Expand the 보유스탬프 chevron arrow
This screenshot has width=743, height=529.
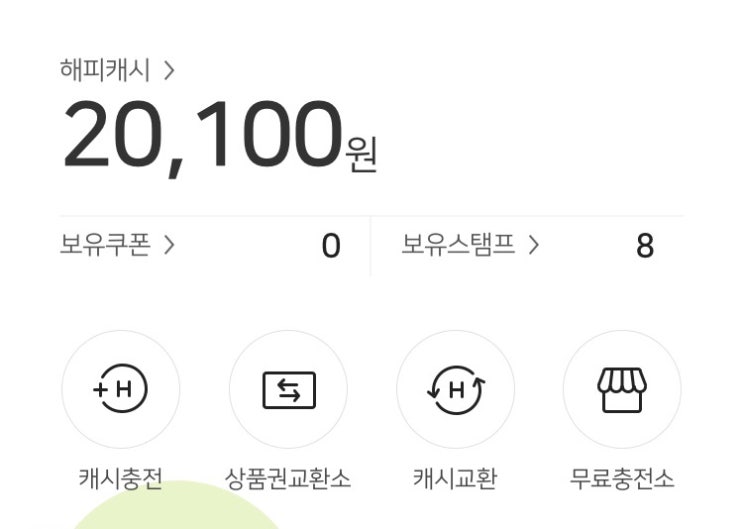click(533, 244)
